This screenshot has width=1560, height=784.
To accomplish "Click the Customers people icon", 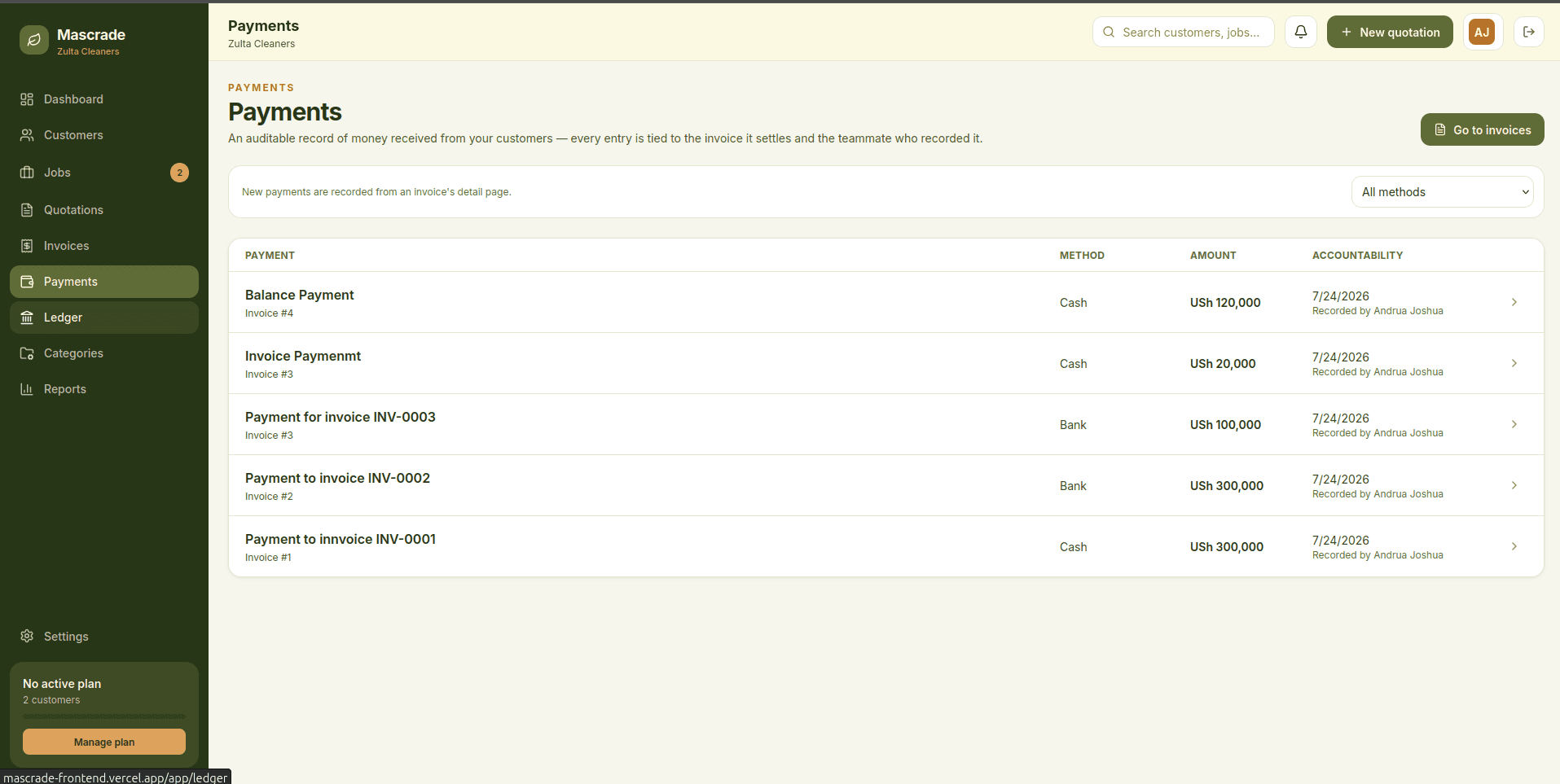I will 27,135.
